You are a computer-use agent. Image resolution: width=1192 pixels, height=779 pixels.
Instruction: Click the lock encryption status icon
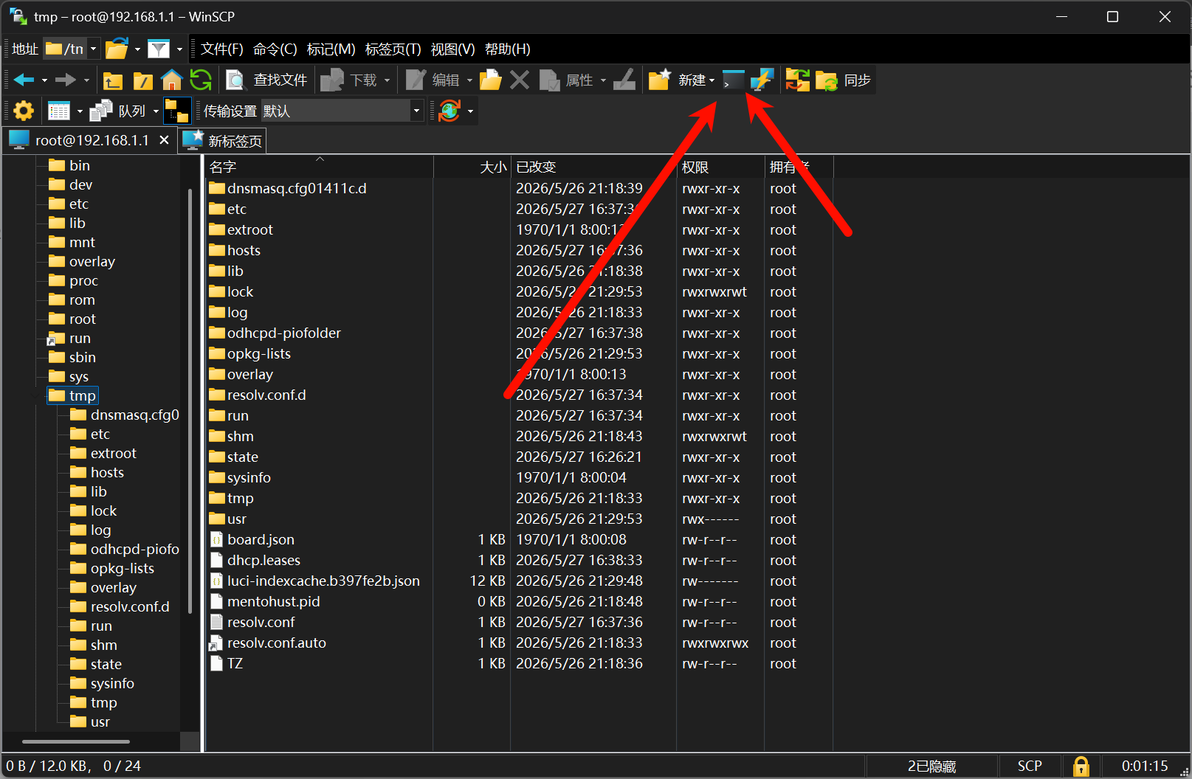tap(1080, 766)
